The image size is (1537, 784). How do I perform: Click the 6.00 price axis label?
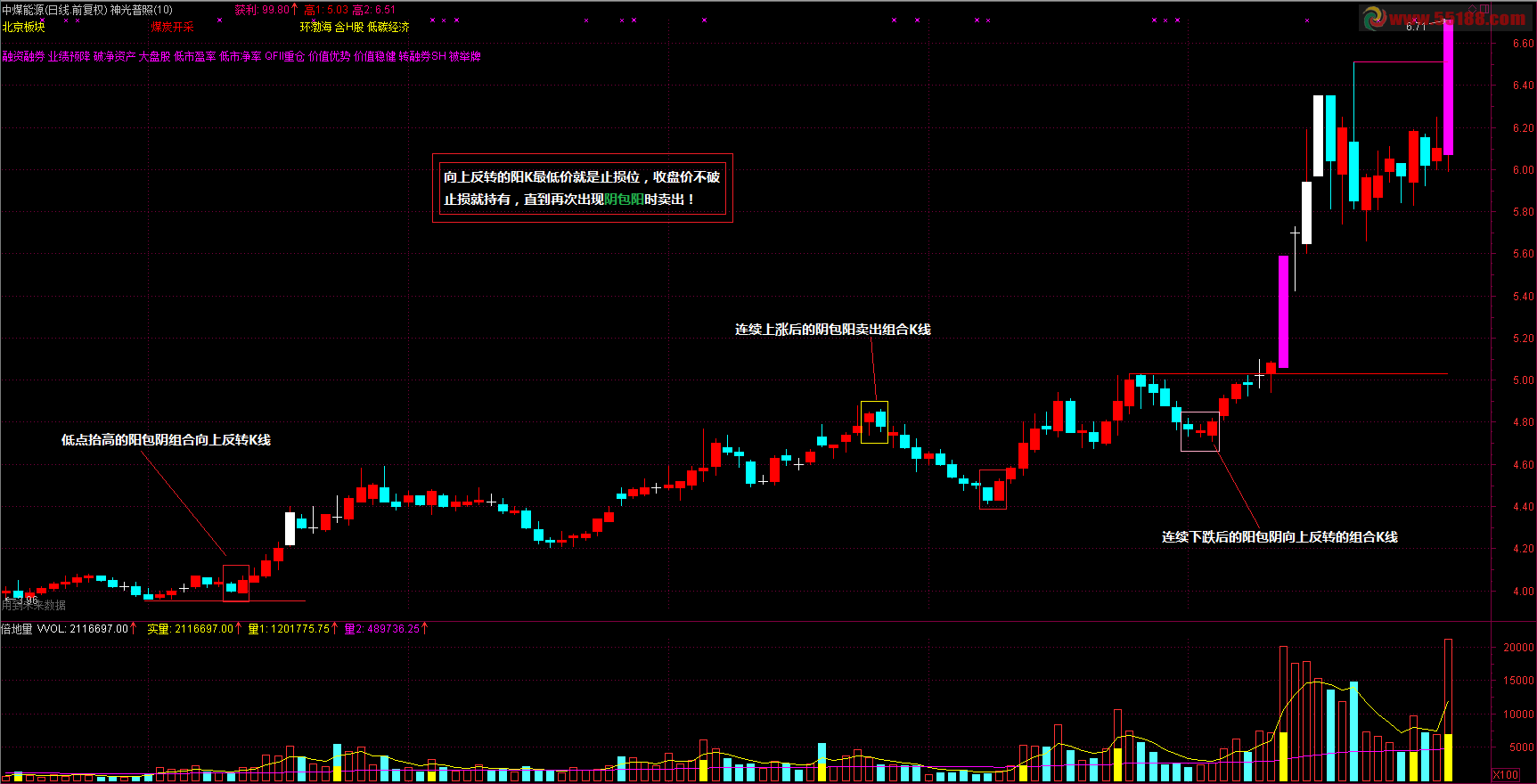point(1523,170)
